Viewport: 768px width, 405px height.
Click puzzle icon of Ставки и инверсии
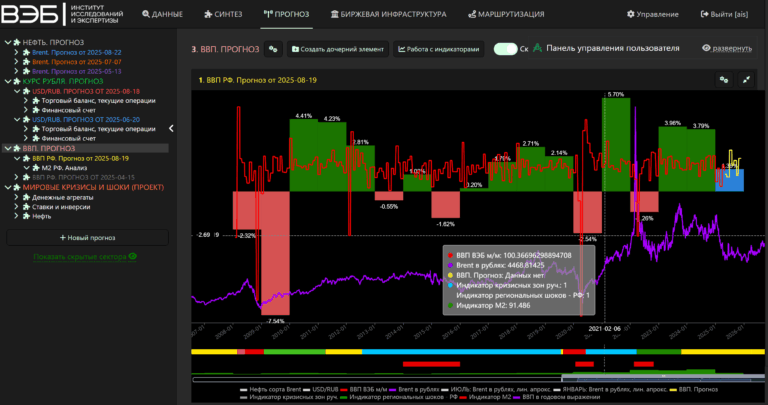tap(26, 207)
